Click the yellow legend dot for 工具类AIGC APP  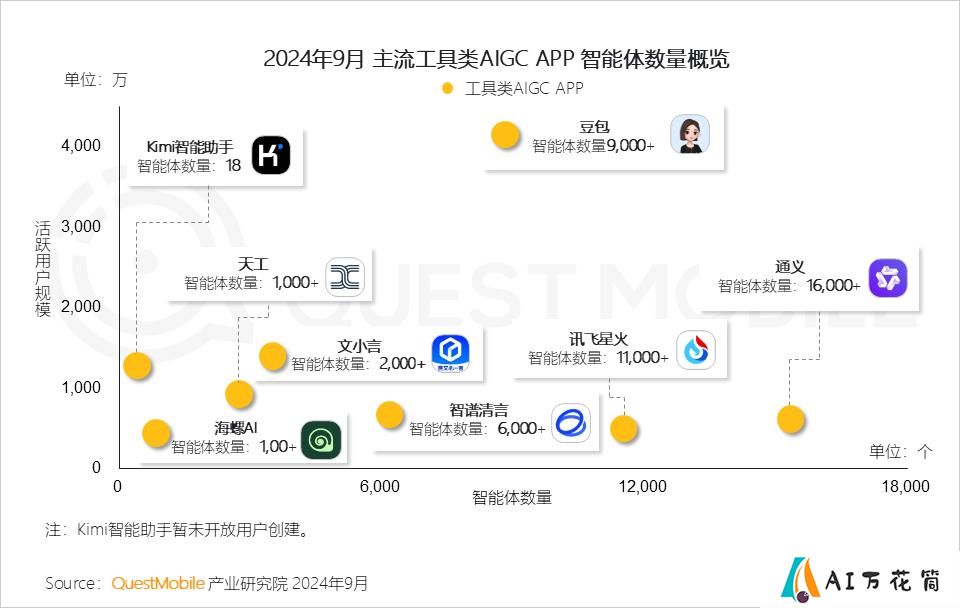point(448,89)
